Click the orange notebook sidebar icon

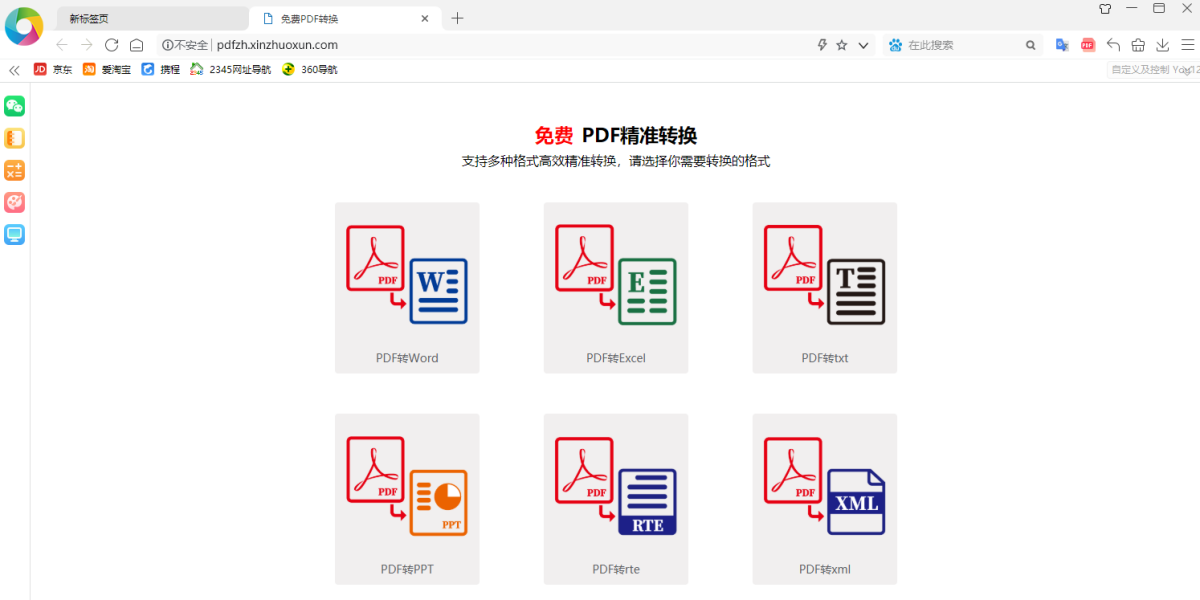pyautogui.click(x=14, y=138)
